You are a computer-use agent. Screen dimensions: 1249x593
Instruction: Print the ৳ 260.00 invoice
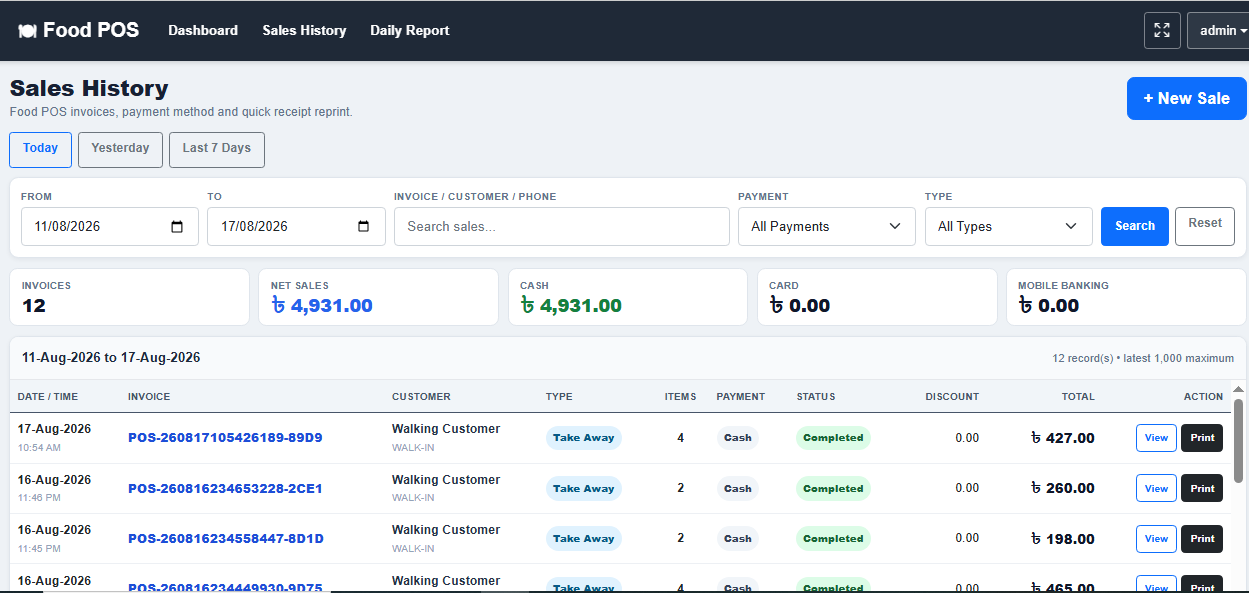click(x=1202, y=488)
